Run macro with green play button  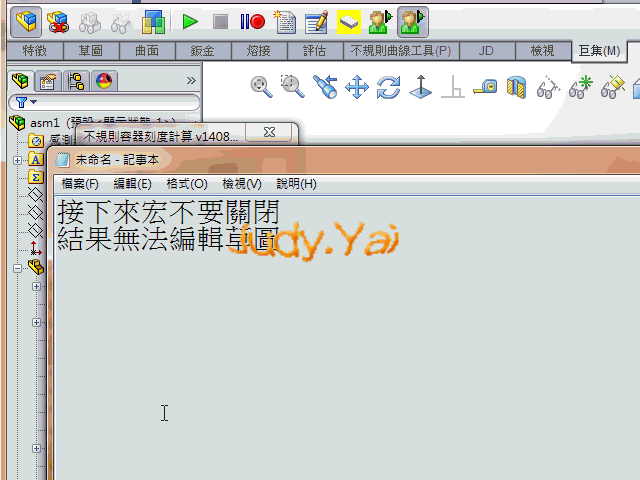pyautogui.click(x=190, y=22)
